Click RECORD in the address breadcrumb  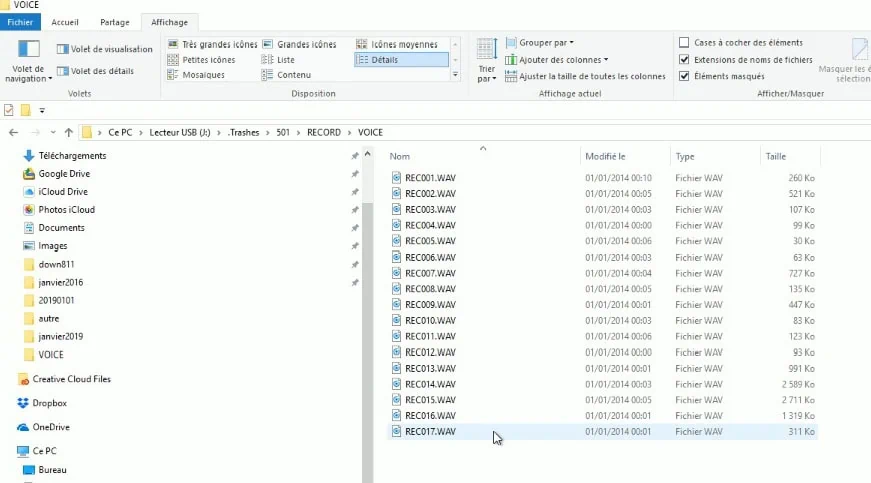[323, 132]
